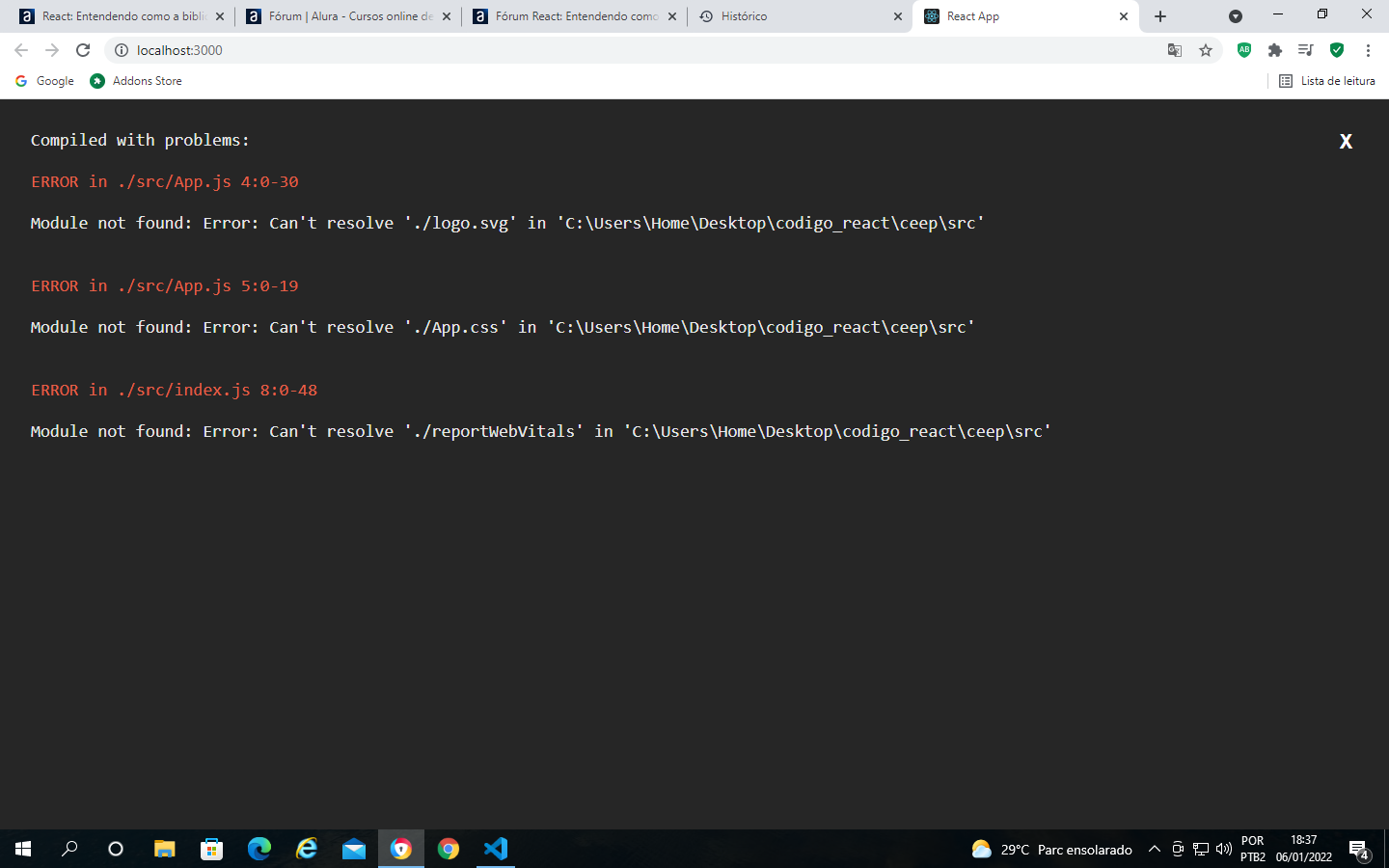Open the weather widget showing 29°C
The height and width of the screenshot is (868, 1389).
coord(1051,849)
